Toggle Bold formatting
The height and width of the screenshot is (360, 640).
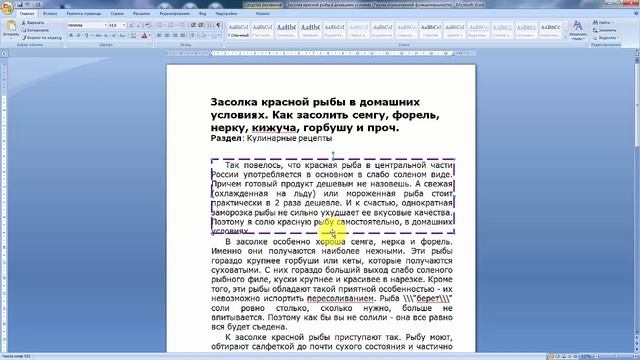(71, 36)
